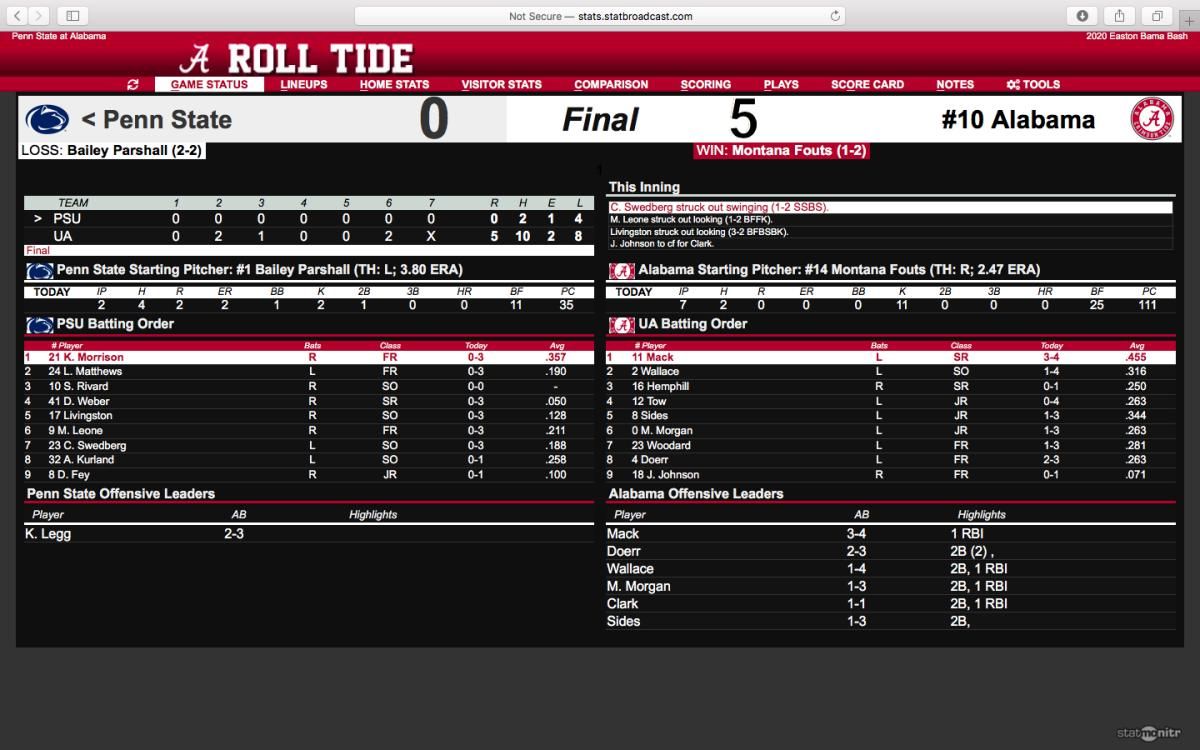The image size is (1200, 750).
Task: Click the Alabama A logo in header
Action: (195, 59)
